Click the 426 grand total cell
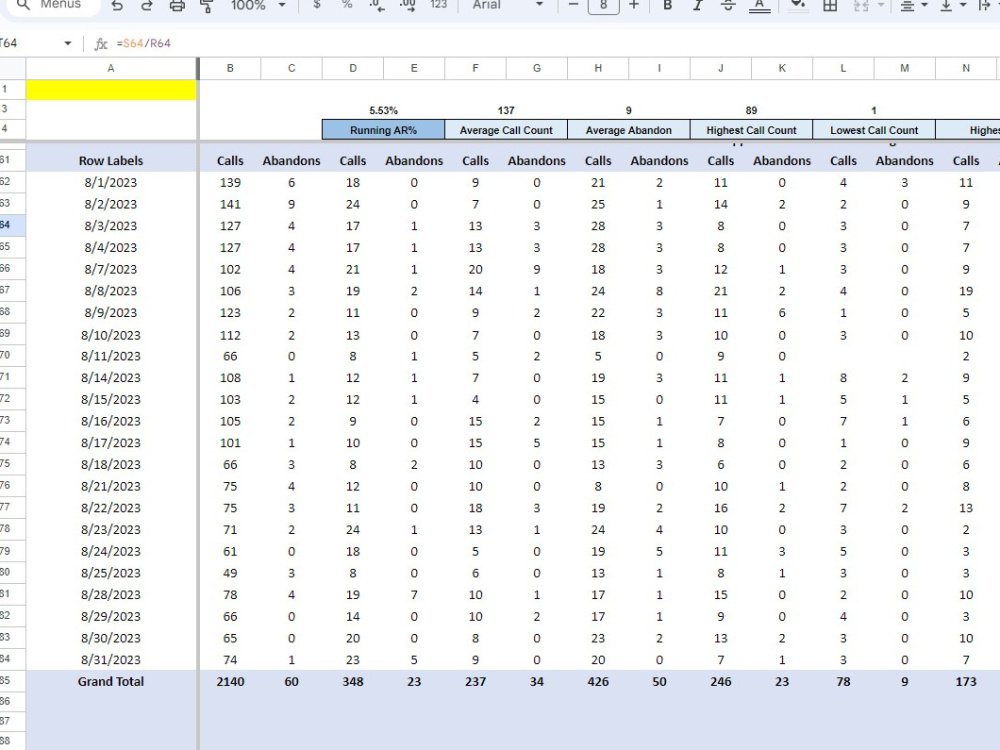The width and height of the screenshot is (1000, 750). click(x=598, y=681)
